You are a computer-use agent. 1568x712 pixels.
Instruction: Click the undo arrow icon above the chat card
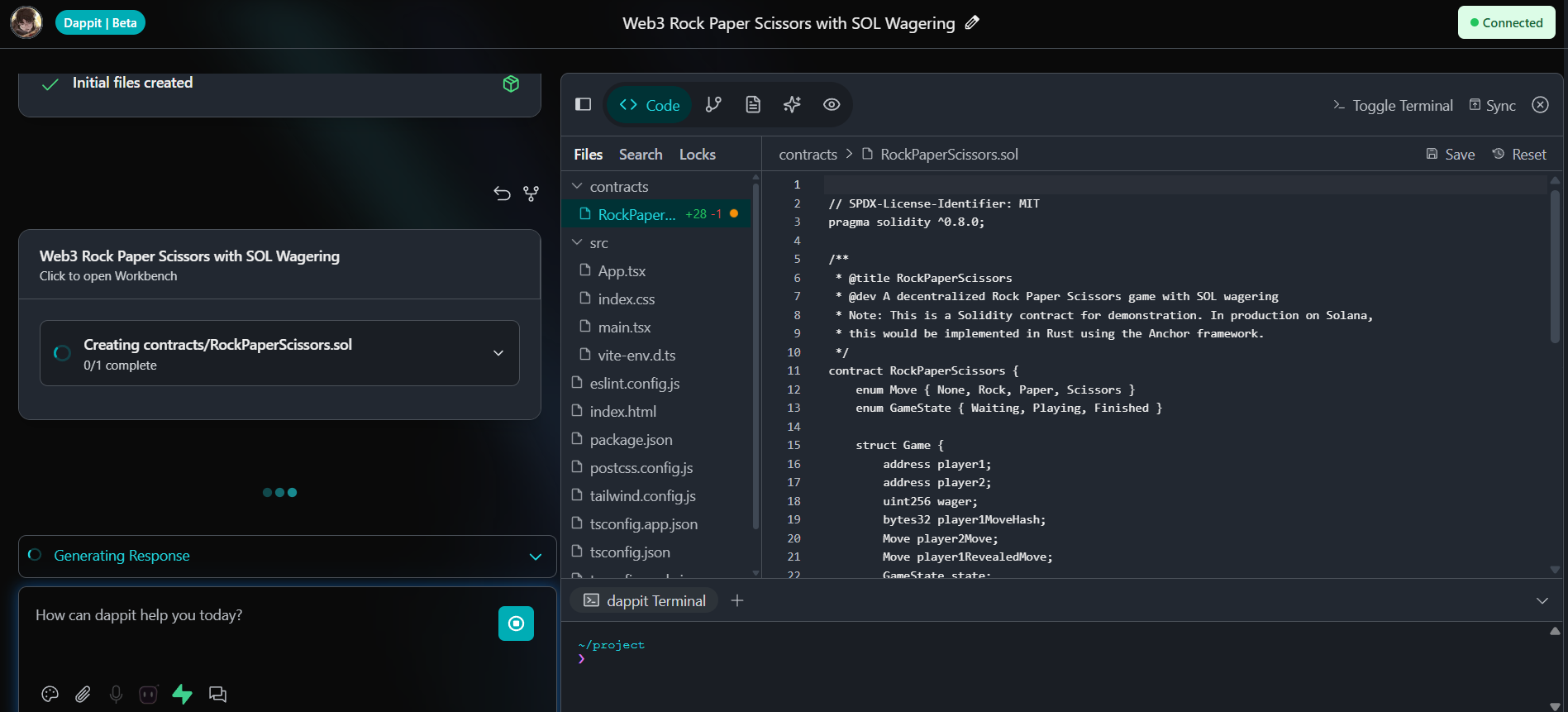pos(502,194)
